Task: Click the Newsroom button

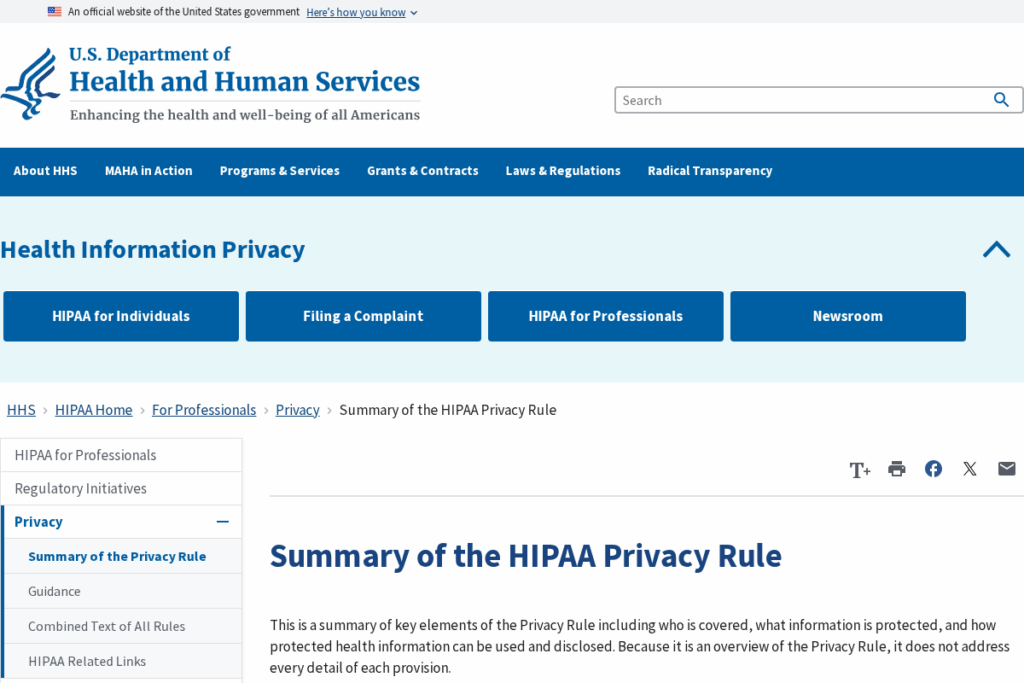Action: click(x=848, y=316)
